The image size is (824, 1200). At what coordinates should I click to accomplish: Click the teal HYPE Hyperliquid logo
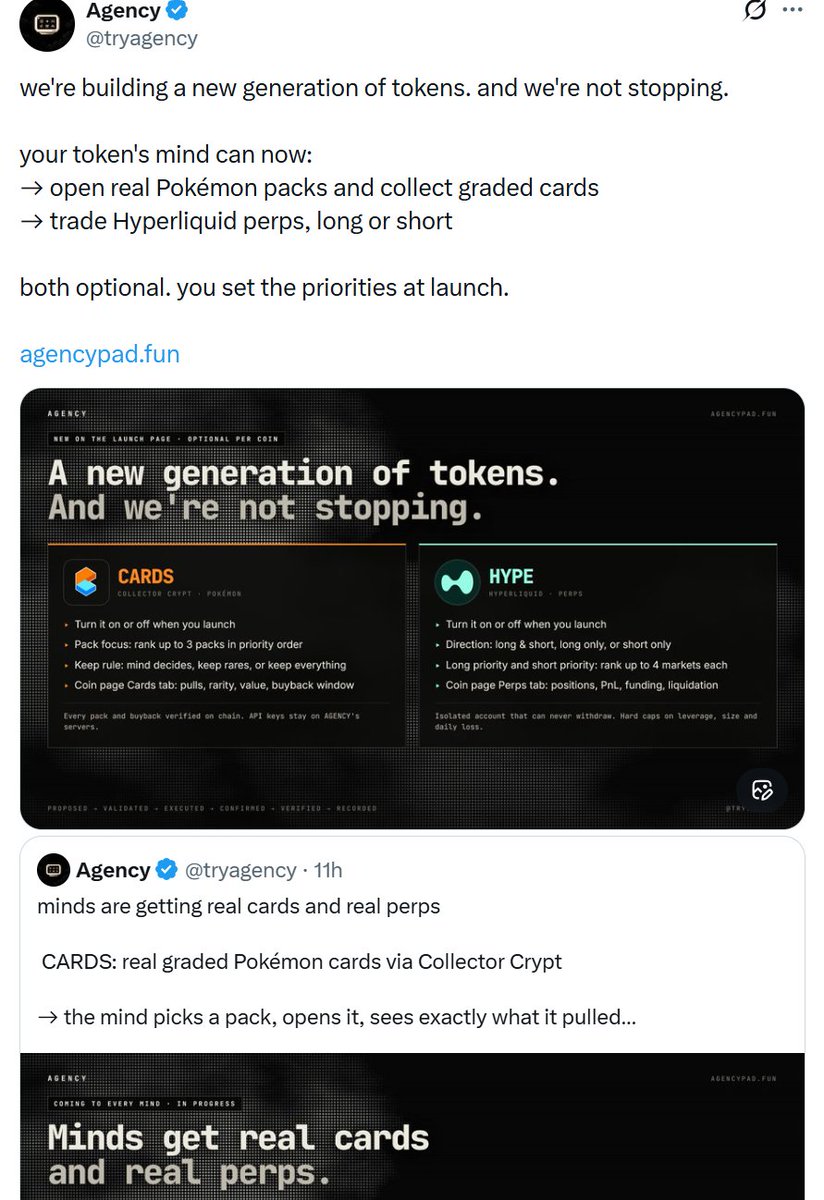(457, 583)
